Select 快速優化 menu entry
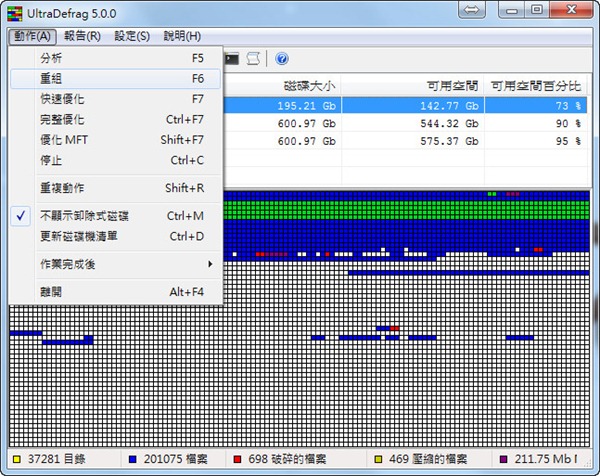Viewport: 600px width, 476px height. click(116, 99)
